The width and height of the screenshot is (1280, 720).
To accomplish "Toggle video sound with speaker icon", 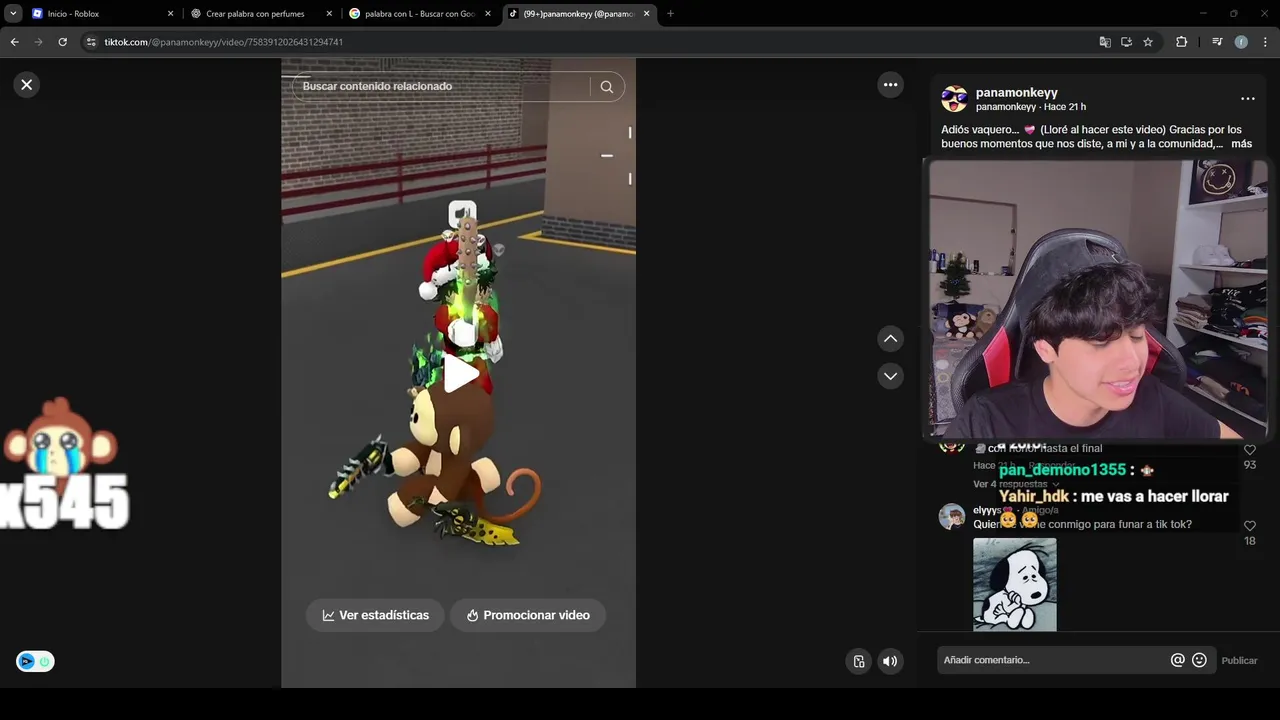I will click(x=890, y=661).
